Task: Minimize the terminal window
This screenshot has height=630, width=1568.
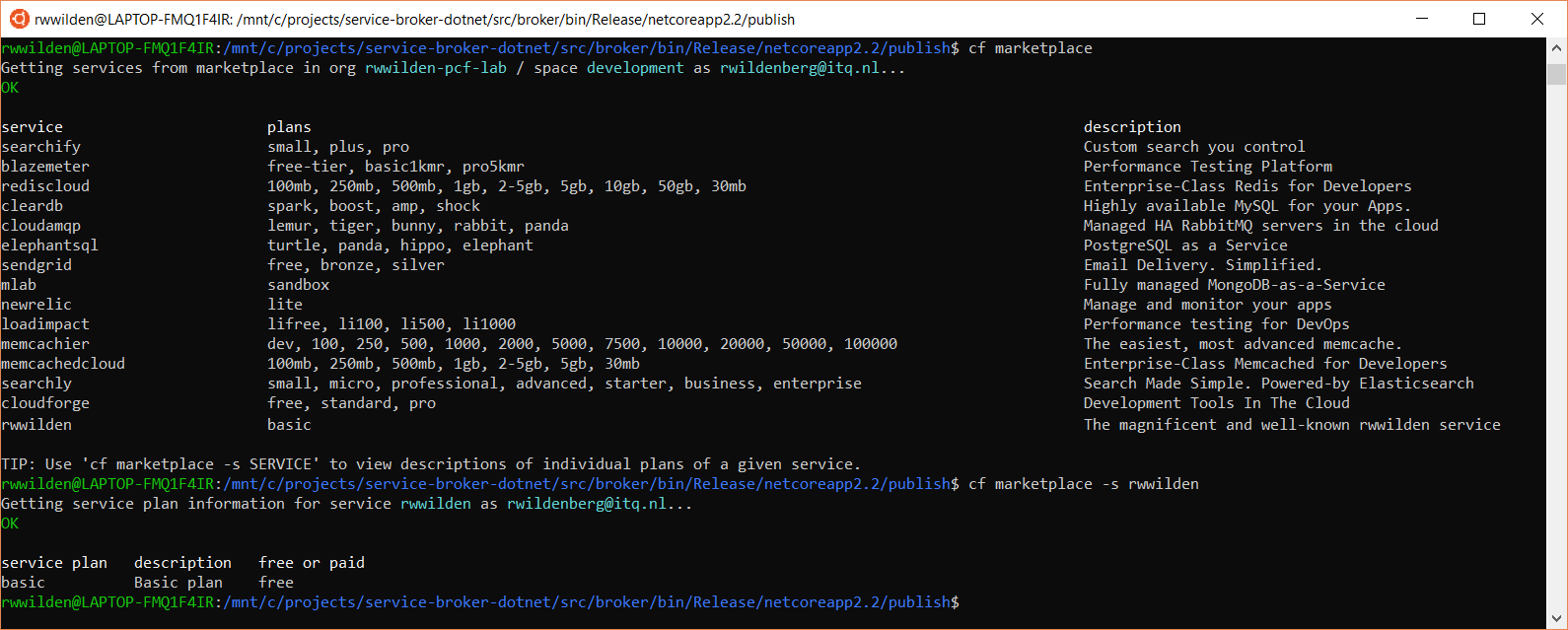Action: pos(1422,19)
